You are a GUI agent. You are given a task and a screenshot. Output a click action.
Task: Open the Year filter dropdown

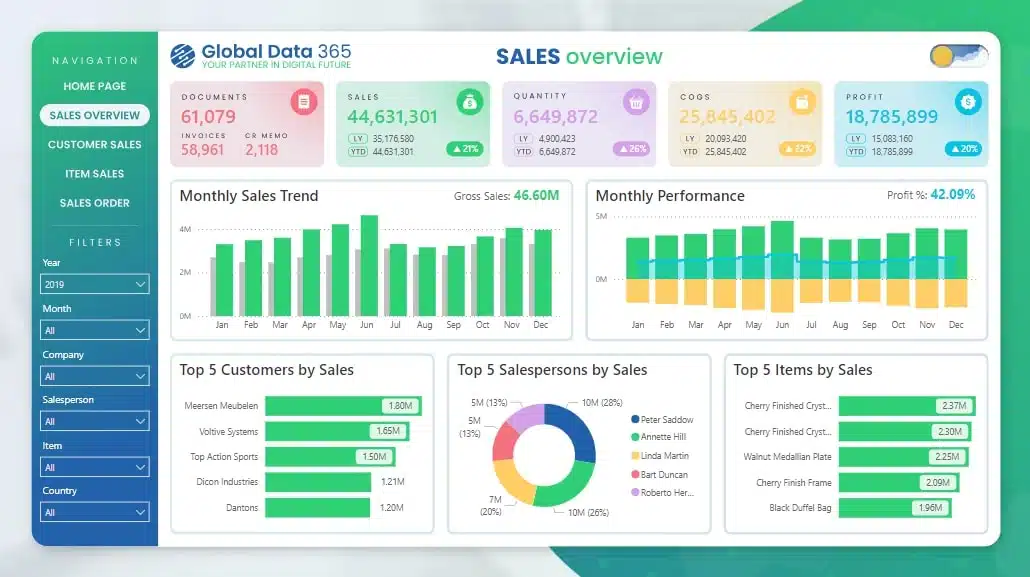pos(95,285)
